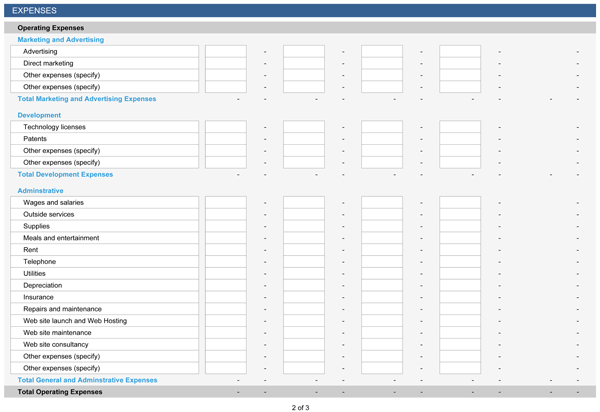Select the Web site consultancy label
This screenshot has width=600, height=412.
click(x=55, y=345)
